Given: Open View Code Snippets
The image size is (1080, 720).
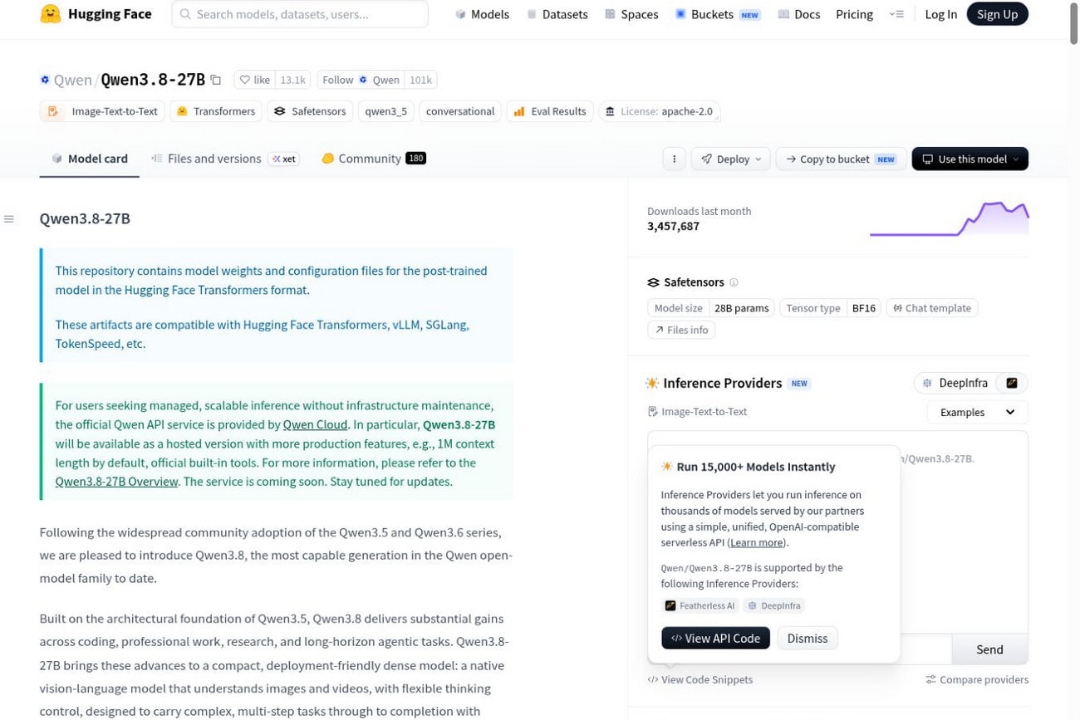Looking at the screenshot, I should pyautogui.click(x=700, y=679).
